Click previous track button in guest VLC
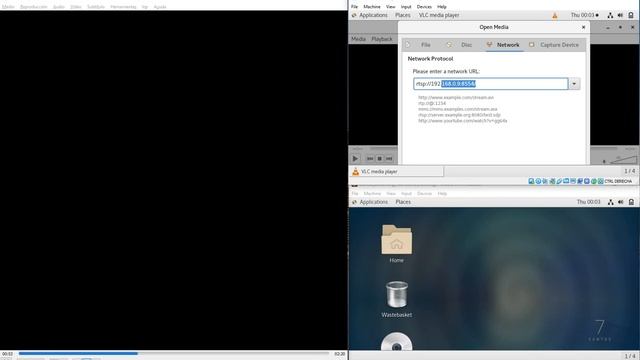640x360 pixels. [x=370, y=158]
